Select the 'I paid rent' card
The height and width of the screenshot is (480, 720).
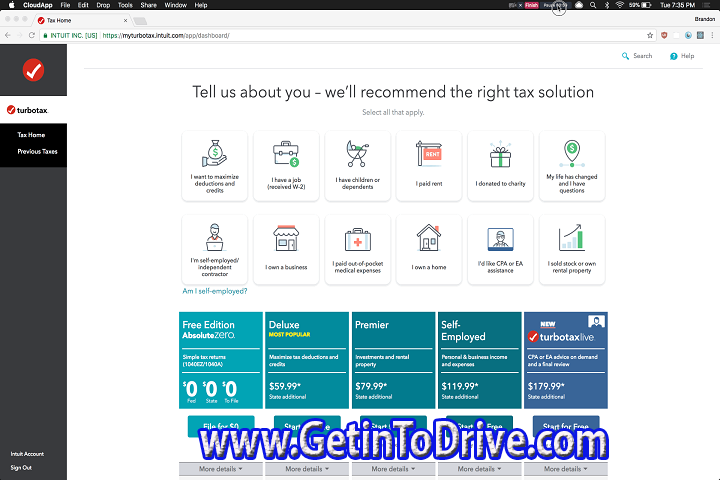point(429,166)
